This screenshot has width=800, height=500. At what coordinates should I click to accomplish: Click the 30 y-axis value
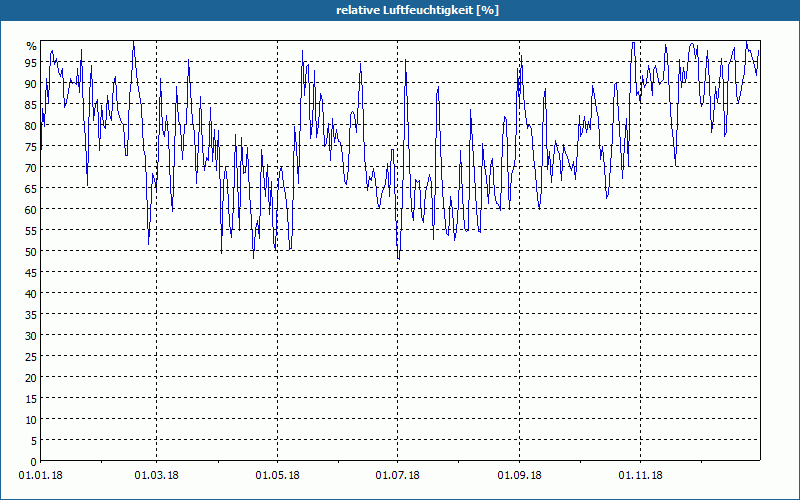pos(31,336)
